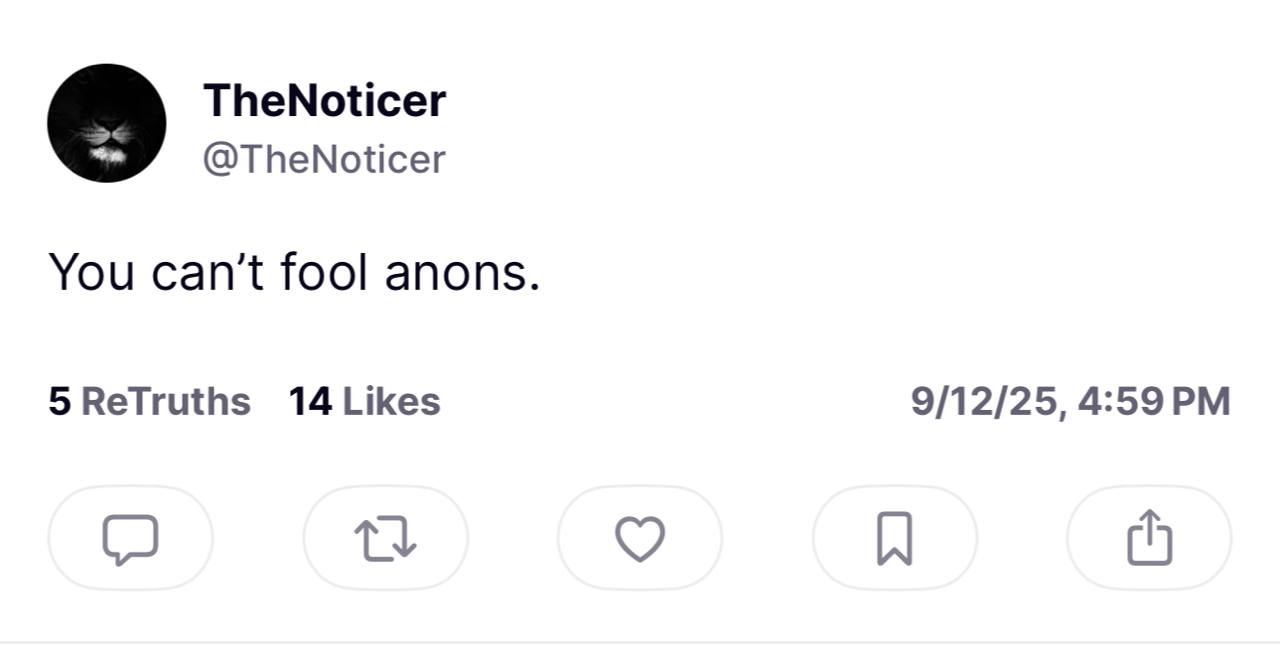Screen dimensions: 1280x646
Task: Open the @TheNoticer handle link
Action: click(x=324, y=159)
